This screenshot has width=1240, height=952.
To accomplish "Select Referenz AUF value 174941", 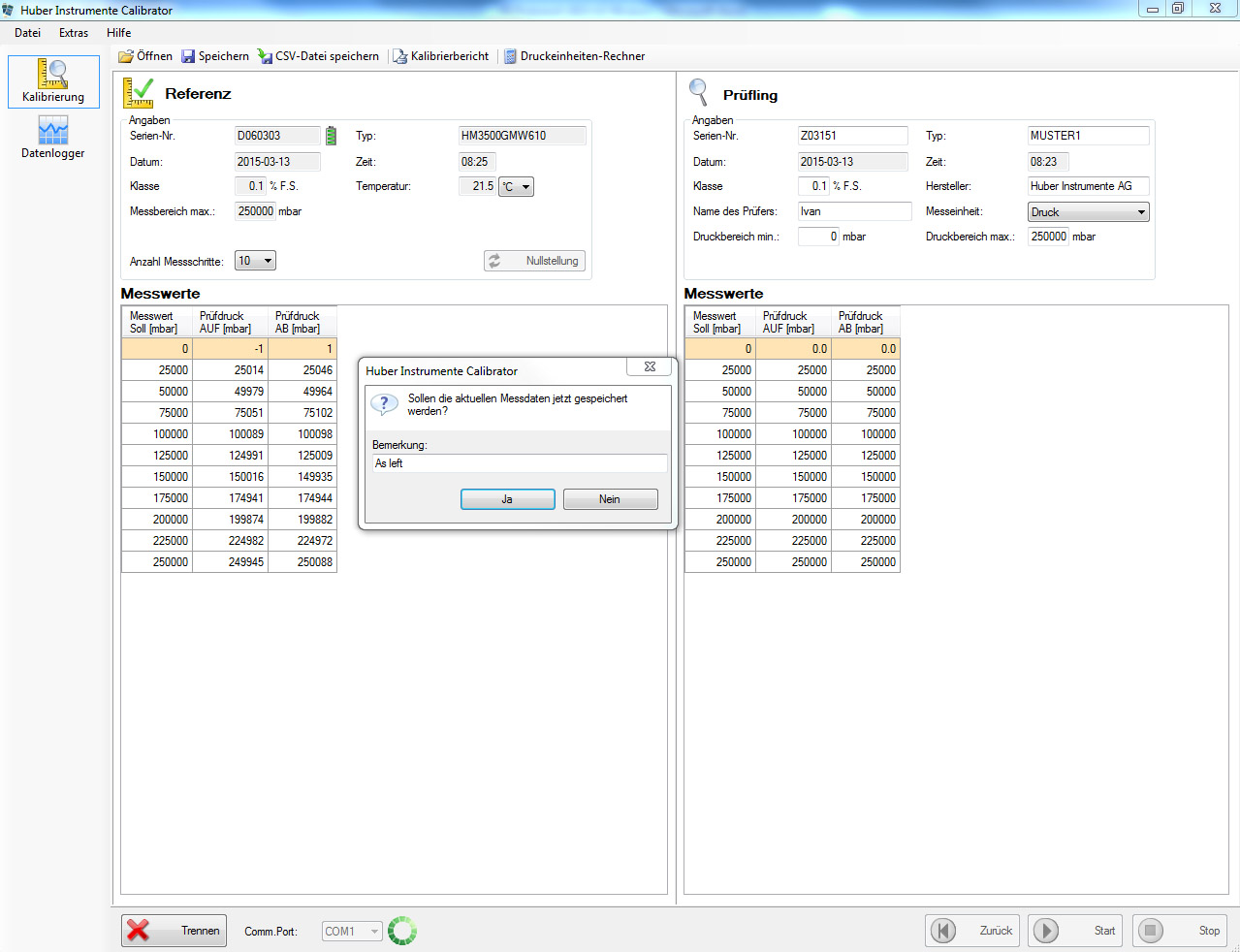I will (x=230, y=498).
